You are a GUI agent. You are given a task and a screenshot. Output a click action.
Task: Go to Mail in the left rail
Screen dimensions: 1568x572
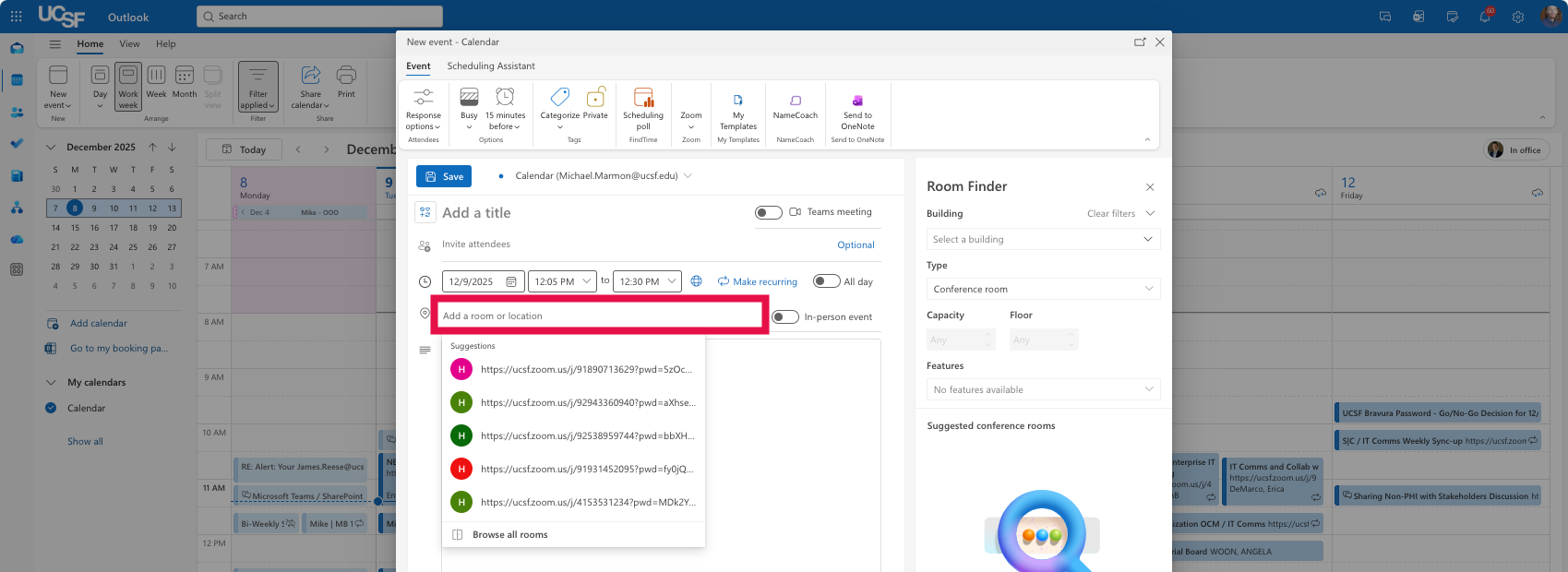17,48
